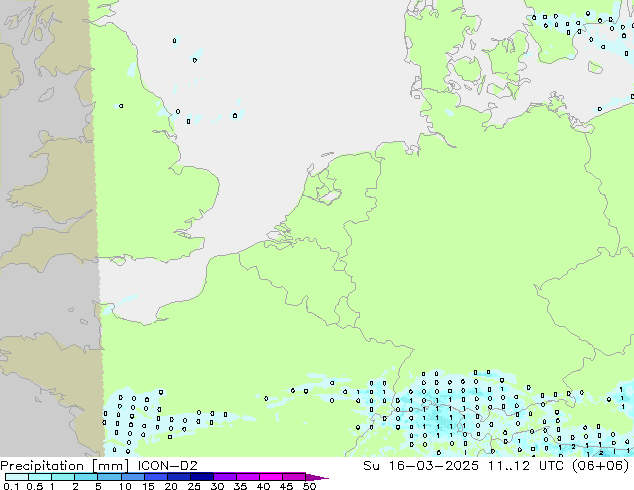Click the legend value "25"
The width and height of the screenshot is (634, 490).
click(x=194, y=486)
